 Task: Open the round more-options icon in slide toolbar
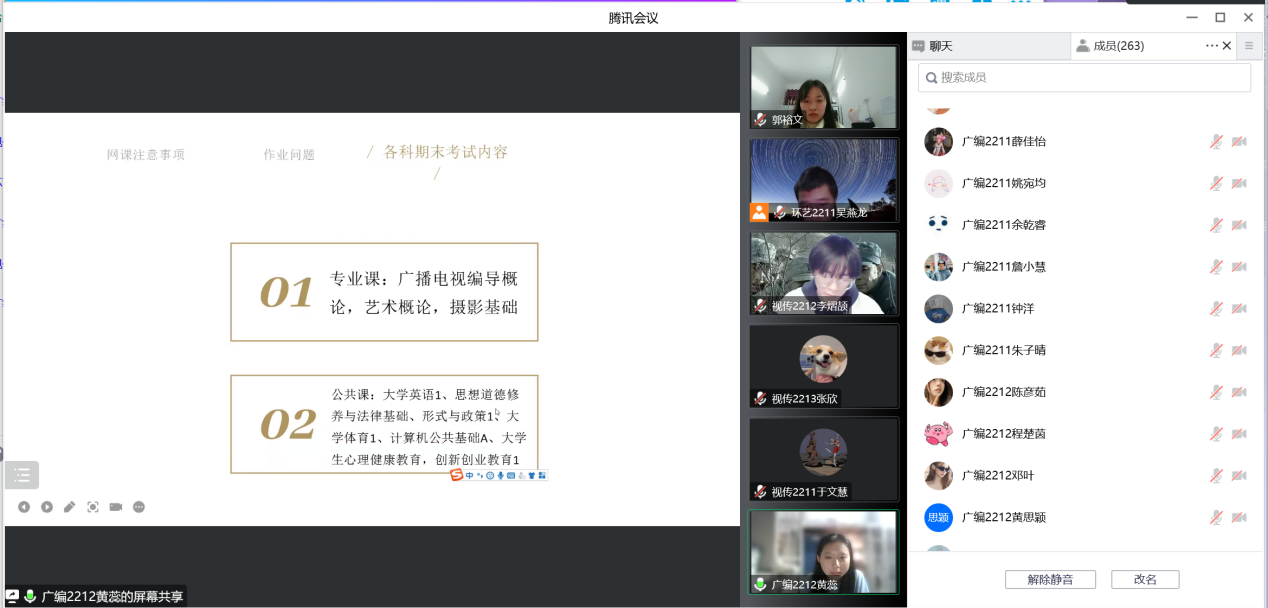coord(139,507)
